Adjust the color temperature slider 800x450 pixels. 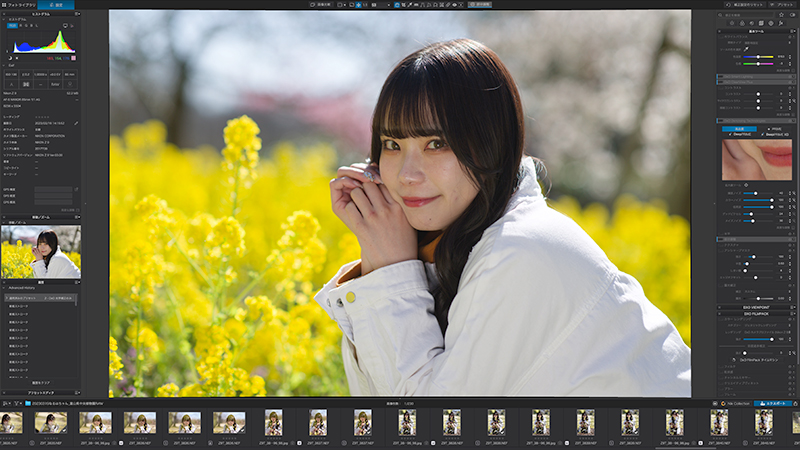coord(759,57)
